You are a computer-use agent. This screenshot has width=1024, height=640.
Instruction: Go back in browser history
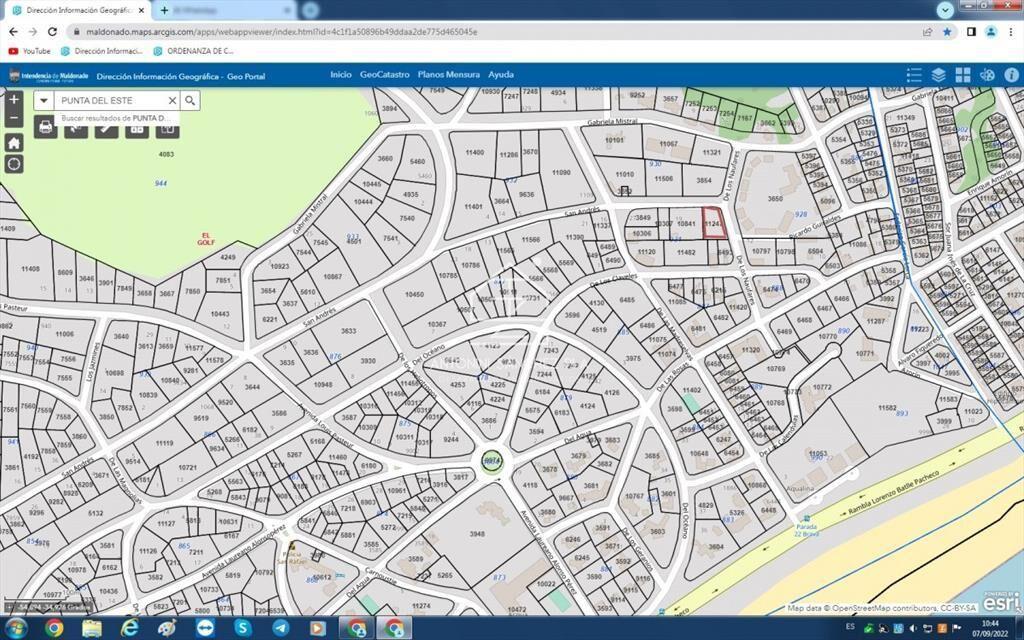[x=13, y=31]
